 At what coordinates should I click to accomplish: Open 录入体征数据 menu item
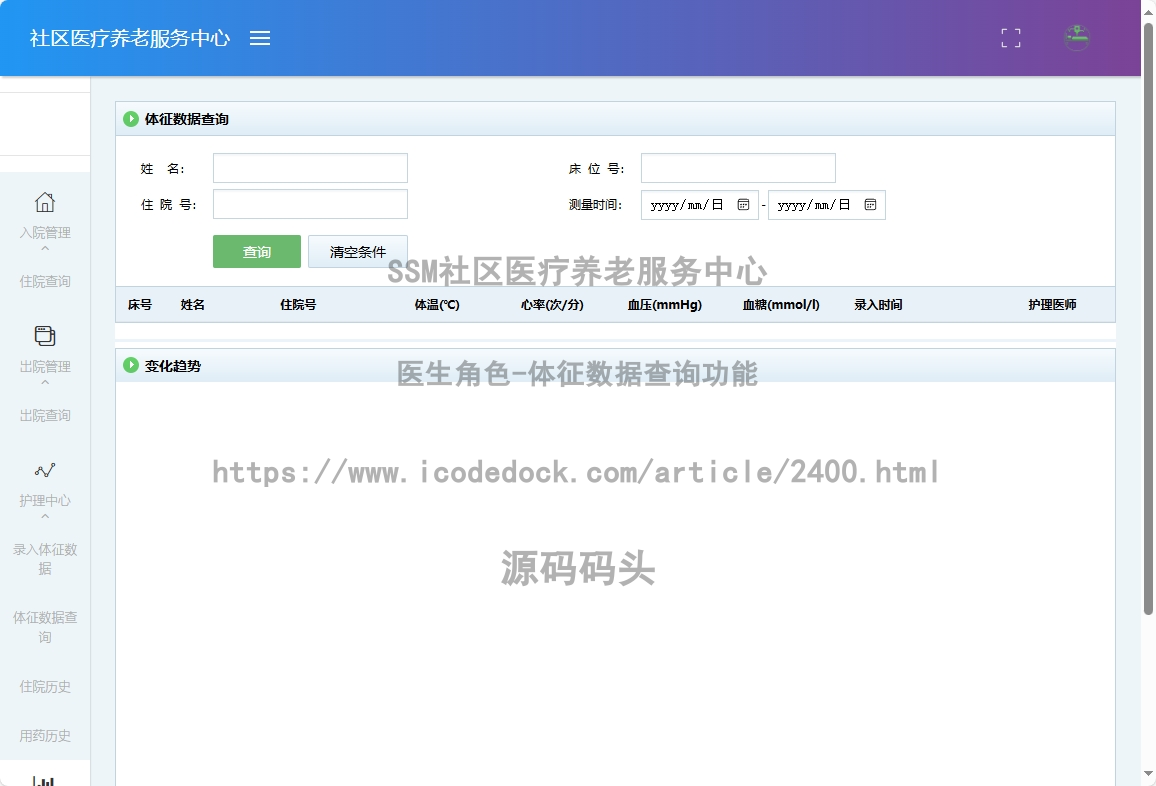click(x=45, y=559)
